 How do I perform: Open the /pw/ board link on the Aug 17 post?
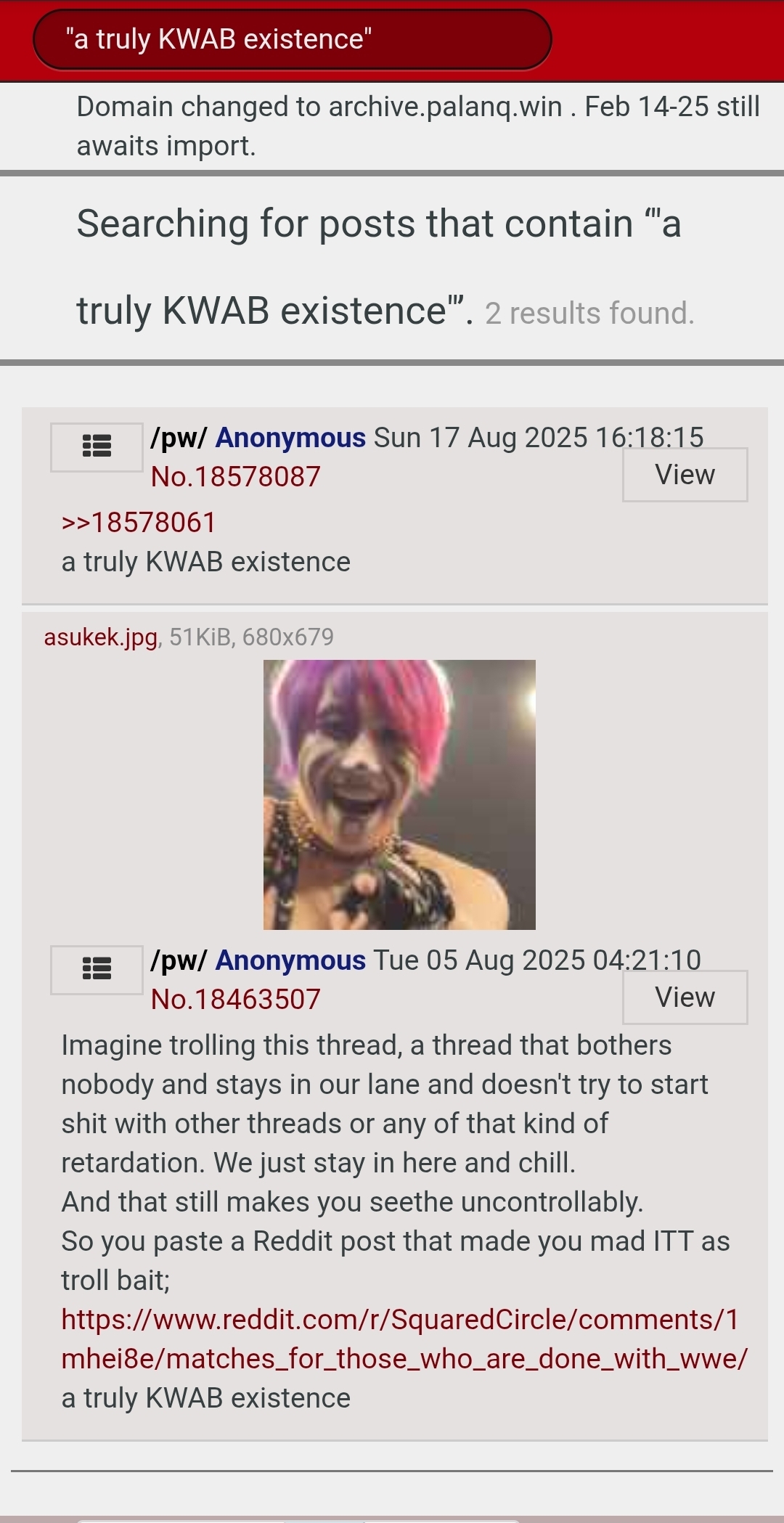(179, 438)
